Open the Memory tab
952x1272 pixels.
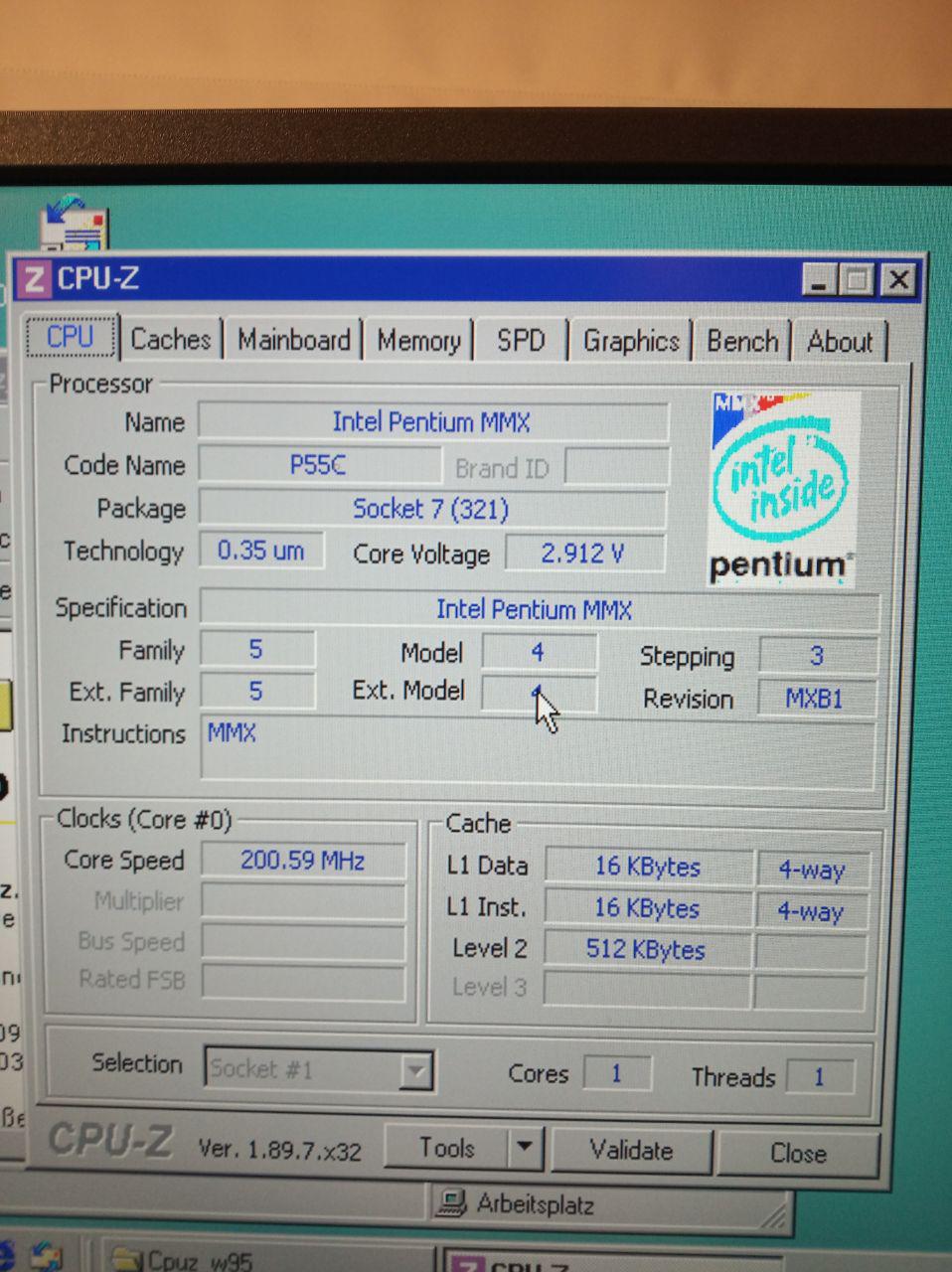tap(418, 341)
